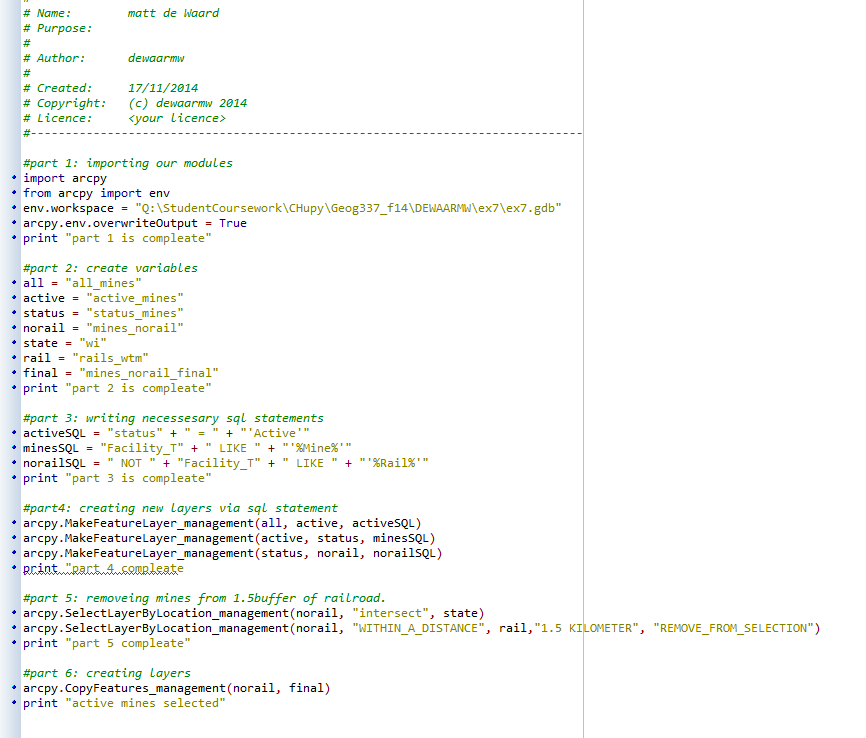This screenshot has width=866, height=738.
Task: Click the "# Copyright: (c) dewaarmw 2014" line
Action: click(x=135, y=103)
